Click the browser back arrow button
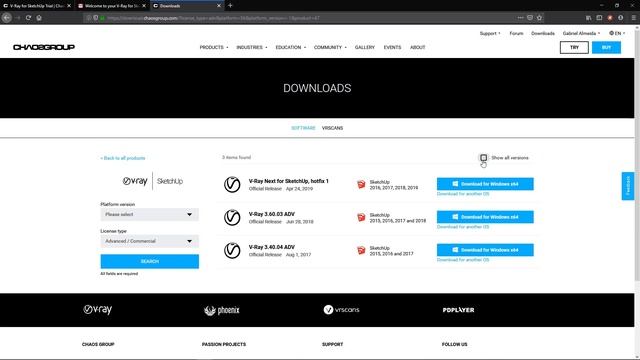This screenshot has width=640, height=360. (7, 18)
